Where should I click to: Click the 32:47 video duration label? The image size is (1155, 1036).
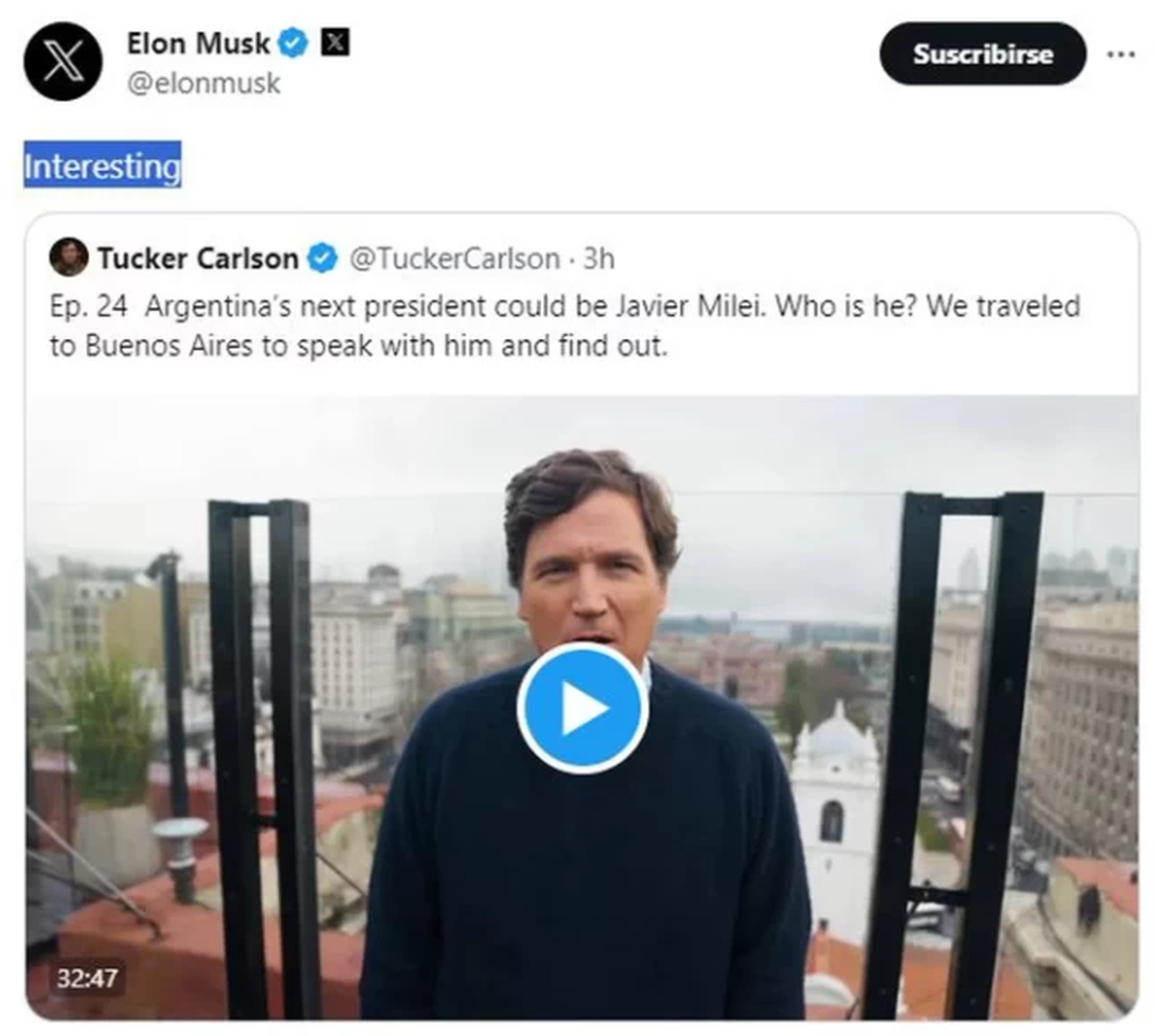[87, 978]
